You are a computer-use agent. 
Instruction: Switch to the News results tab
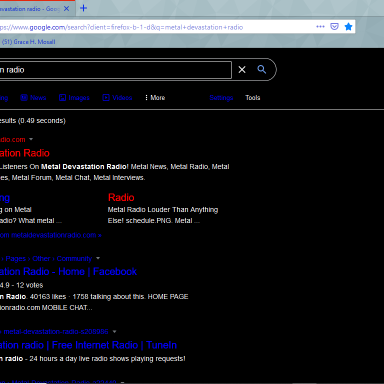33,98
